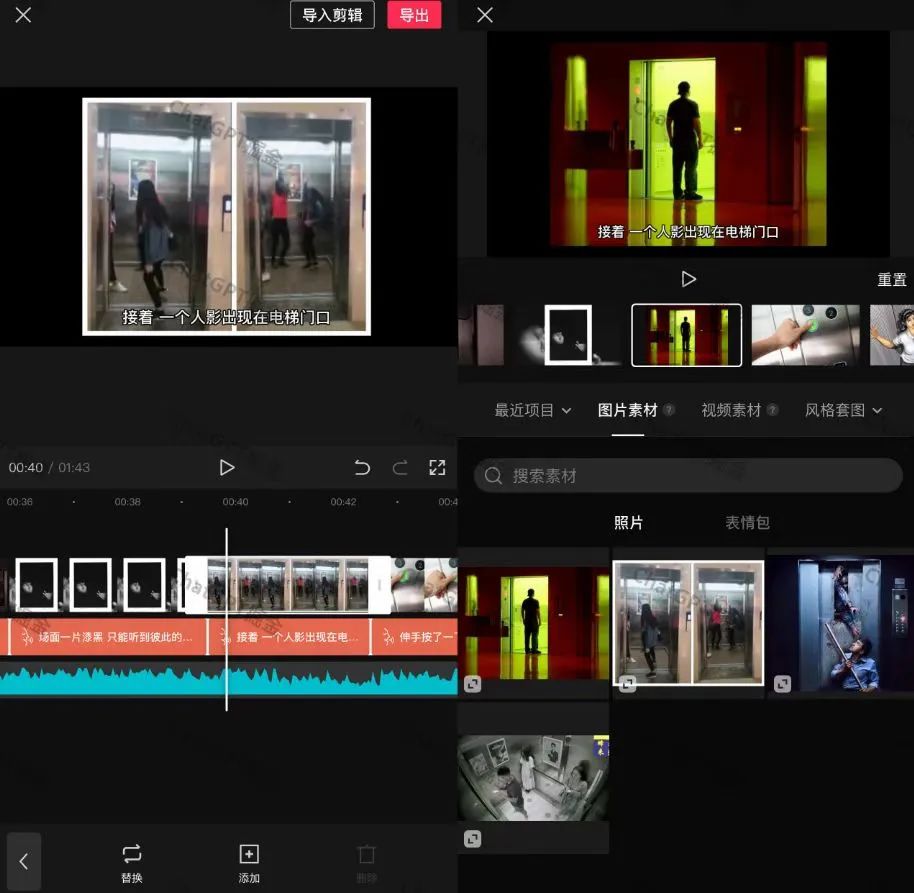This screenshot has width=914, height=893.
Task: Tap the back chevron at the bottom left
Action: 22,861
